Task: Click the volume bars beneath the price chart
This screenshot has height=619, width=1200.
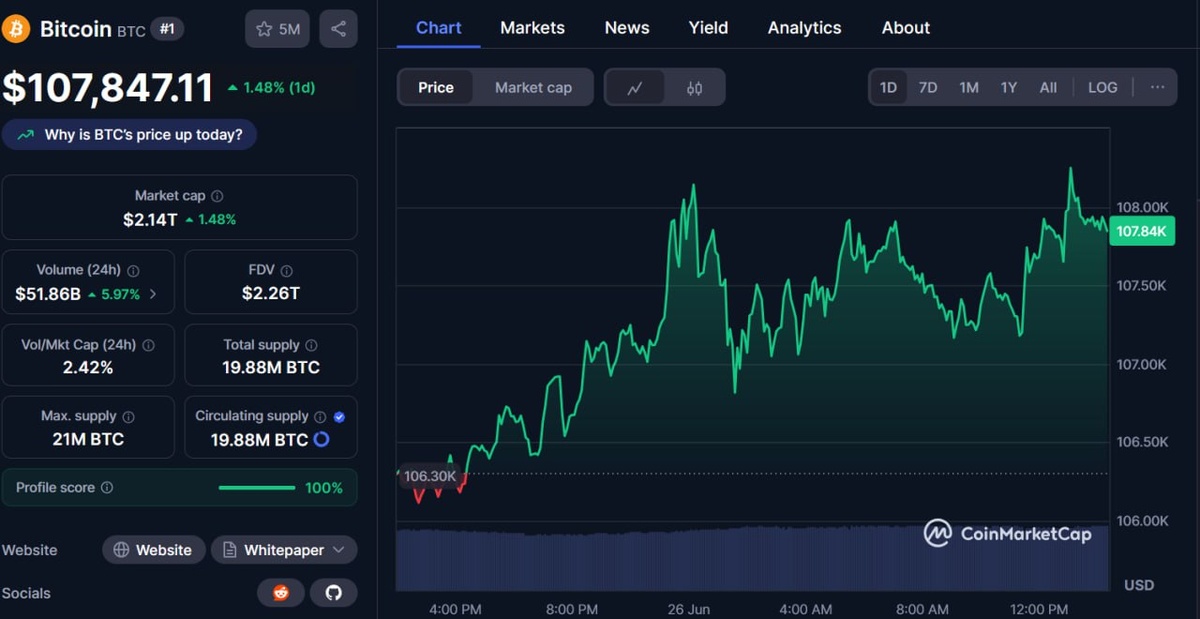Action: coord(753,560)
